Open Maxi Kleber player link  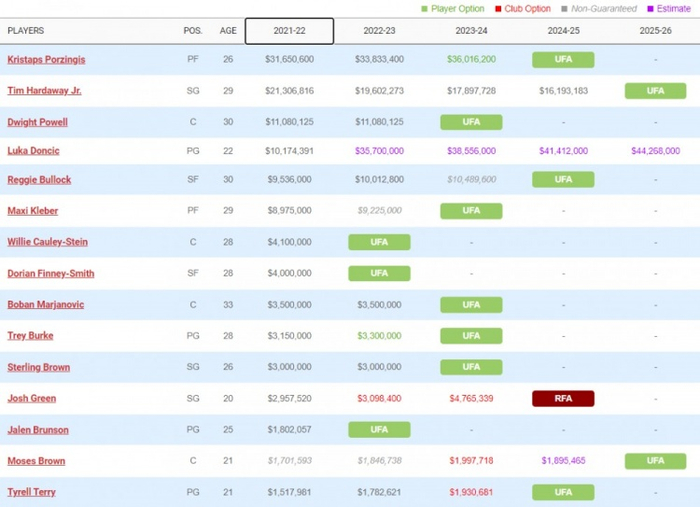33,211
